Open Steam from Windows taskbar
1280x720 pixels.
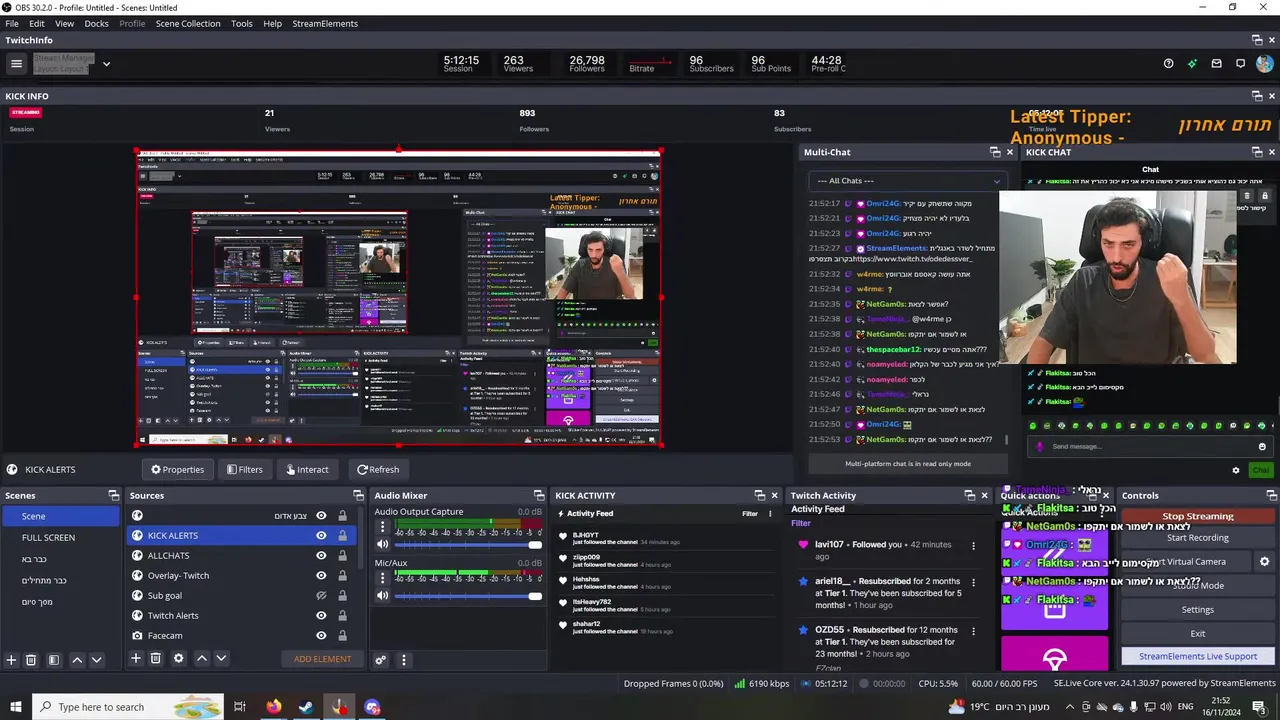coord(306,707)
